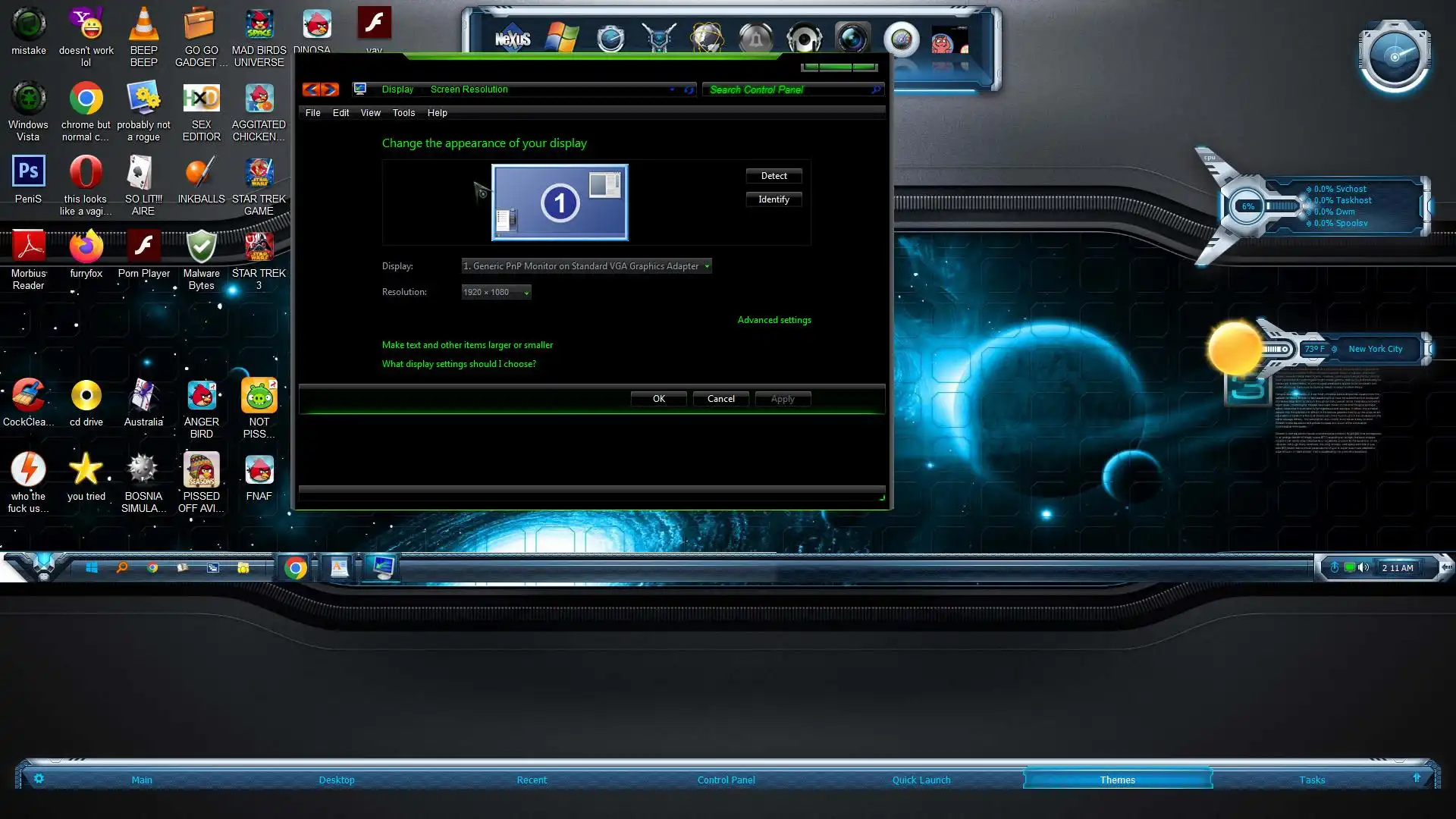
Task: Open the Display selection dropdown
Action: (586, 266)
